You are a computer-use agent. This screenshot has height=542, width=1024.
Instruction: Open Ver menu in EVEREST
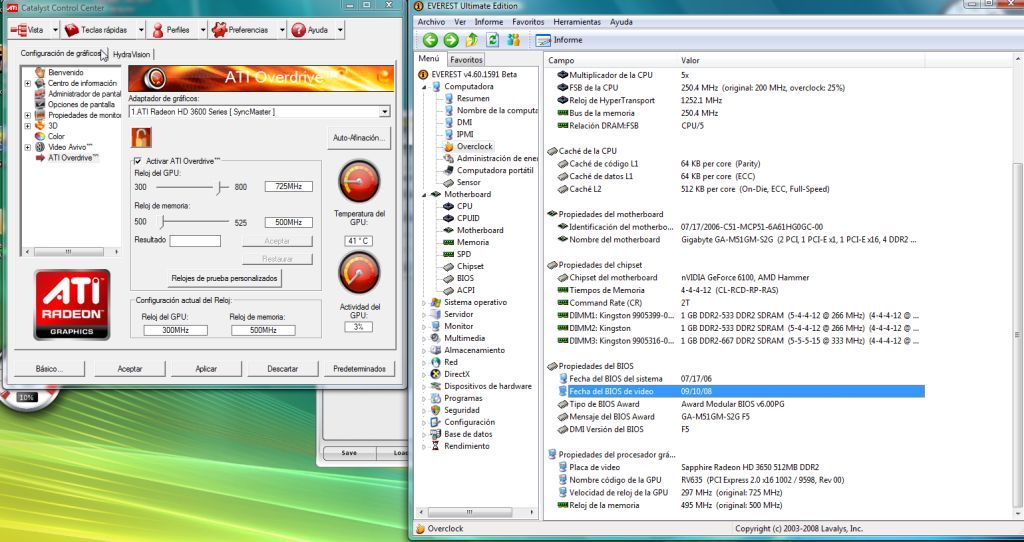[x=460, y=22]
